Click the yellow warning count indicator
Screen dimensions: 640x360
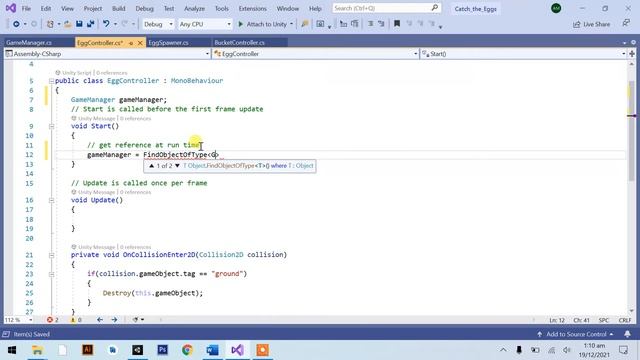pos(76,320)
